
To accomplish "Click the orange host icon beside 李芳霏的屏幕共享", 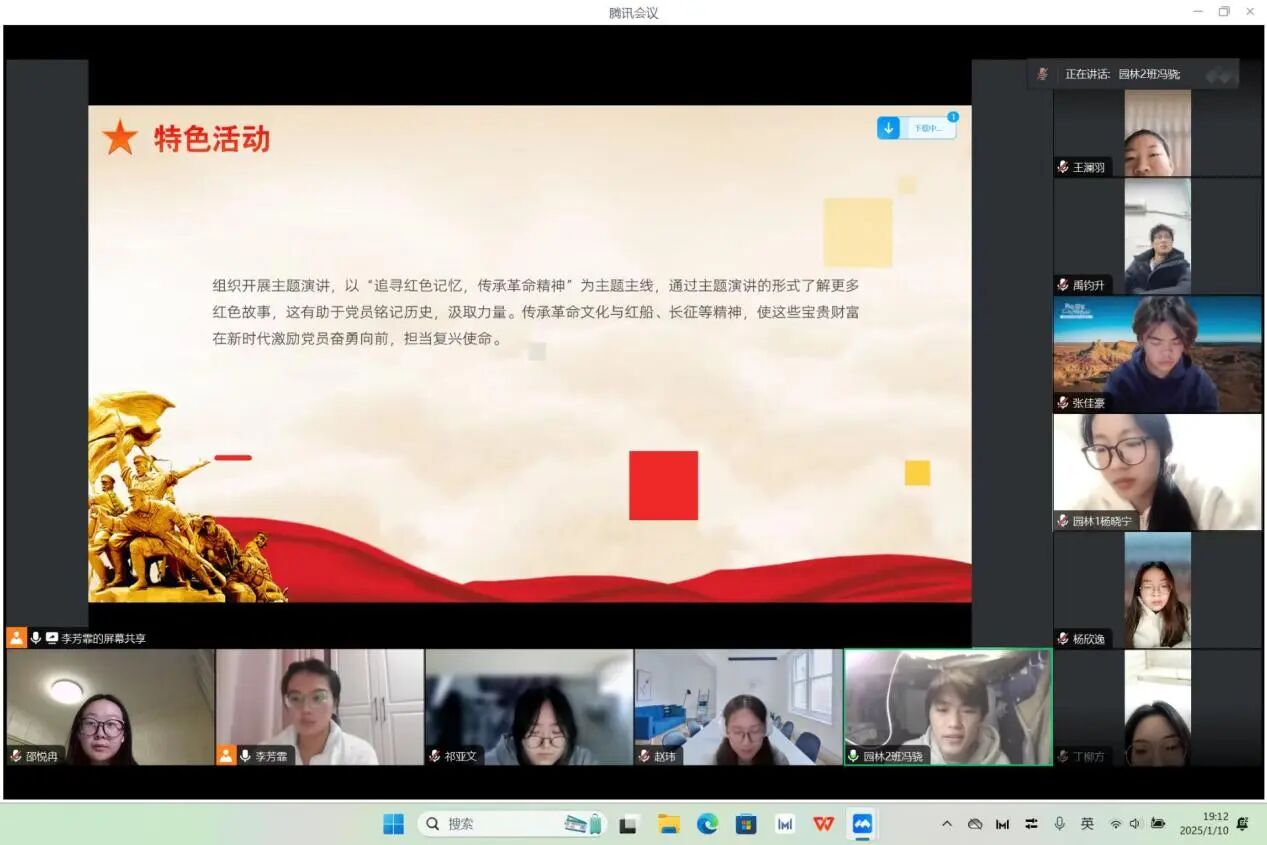I will pos(16,638).
